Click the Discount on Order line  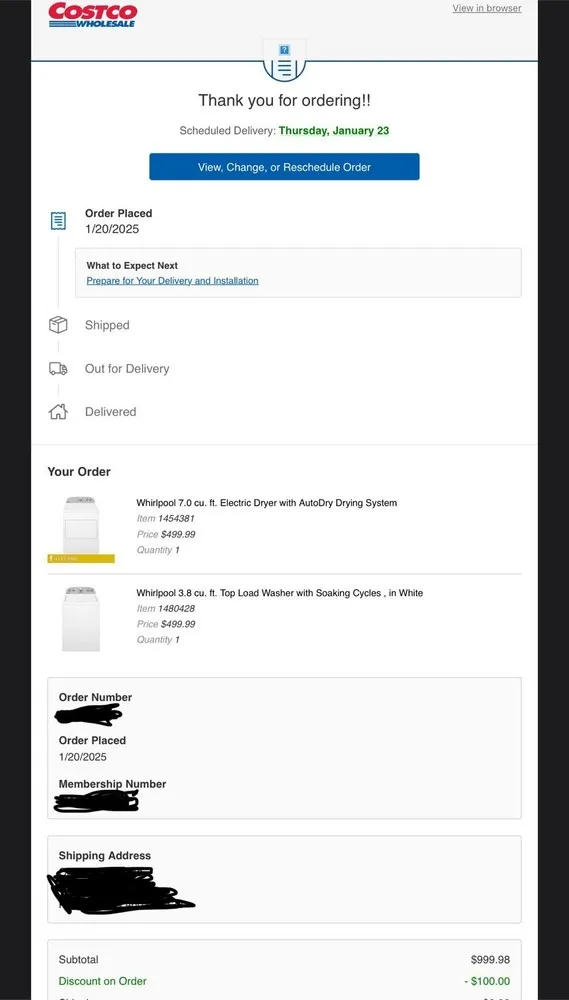coord(284,981)
